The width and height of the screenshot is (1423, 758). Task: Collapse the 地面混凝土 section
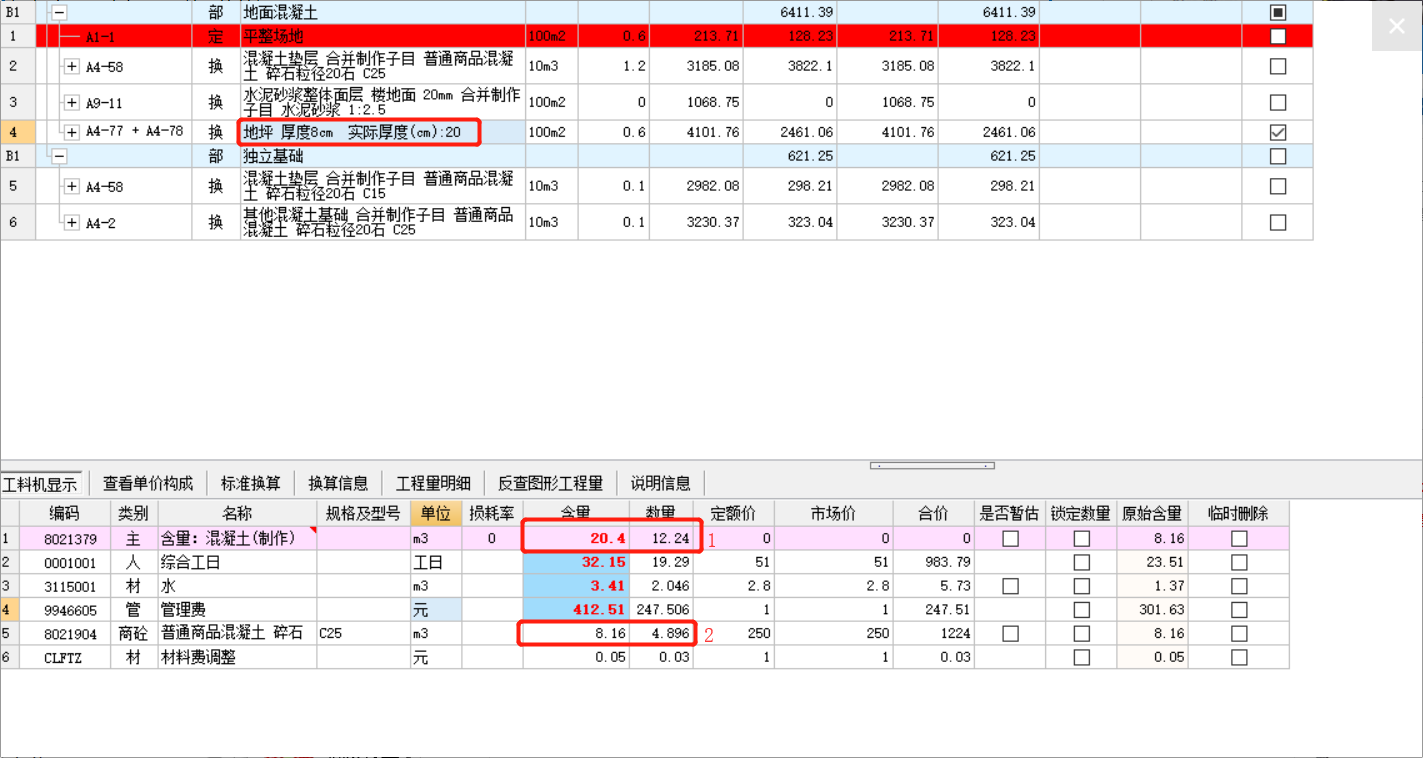click(x=60, y=13)
